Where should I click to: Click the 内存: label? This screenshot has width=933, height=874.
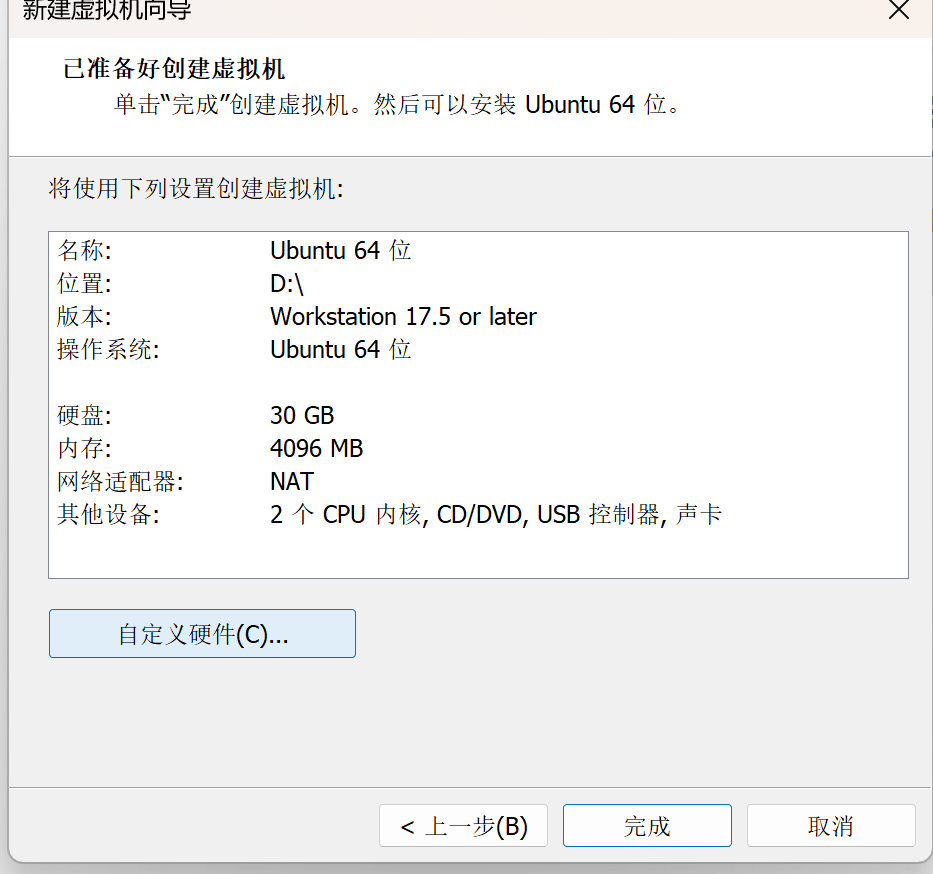(84, 449)
